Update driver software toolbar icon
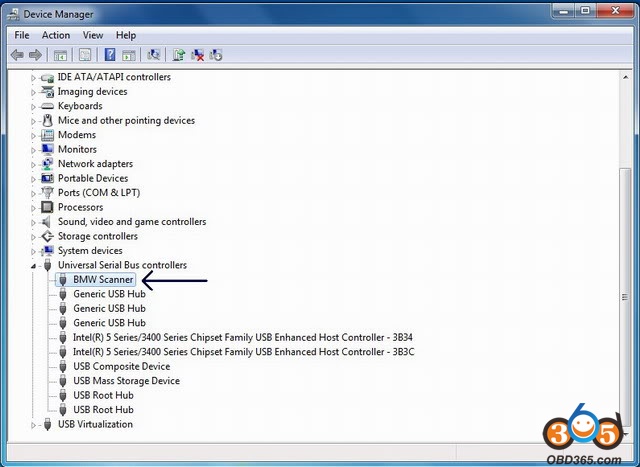Viewport: 640px width, 467px height. pos(178,55)
